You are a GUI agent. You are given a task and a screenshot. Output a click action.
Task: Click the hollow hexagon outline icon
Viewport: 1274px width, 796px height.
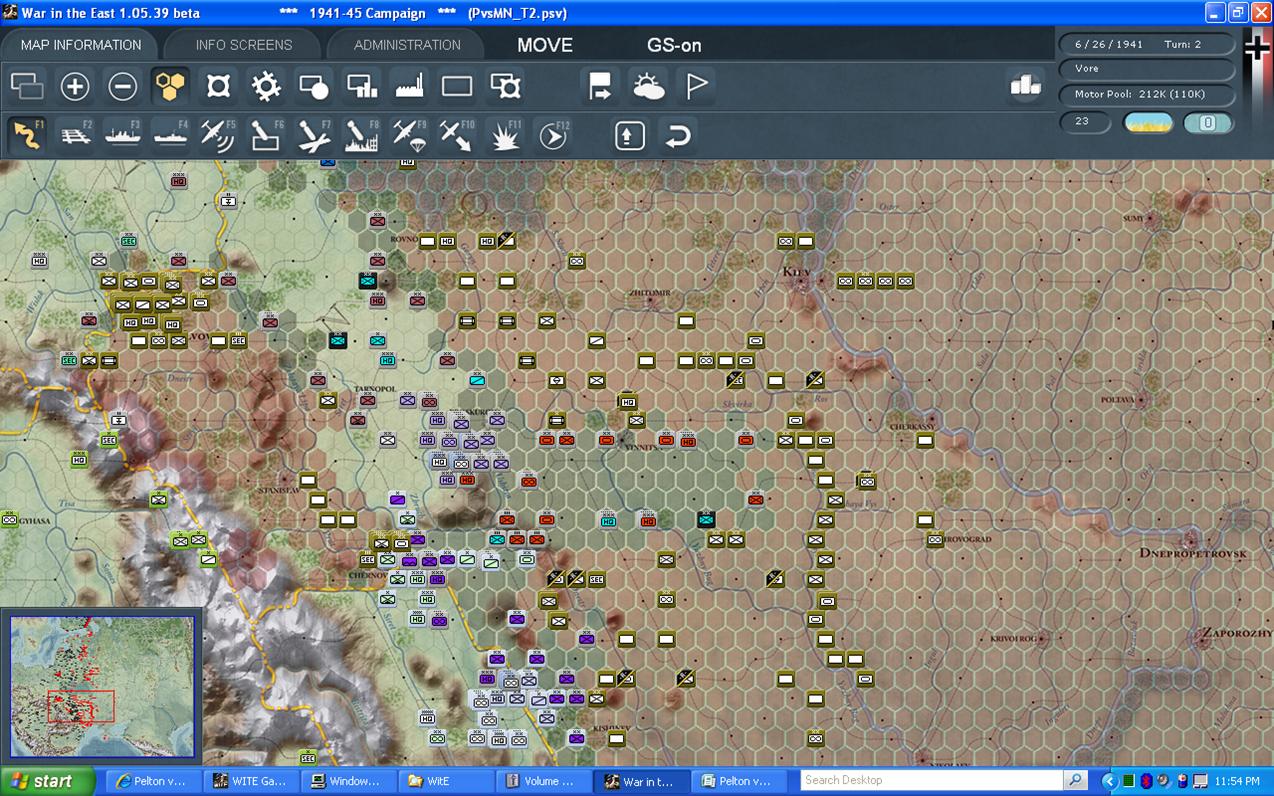pyautogui.click(x=218, y=87)
